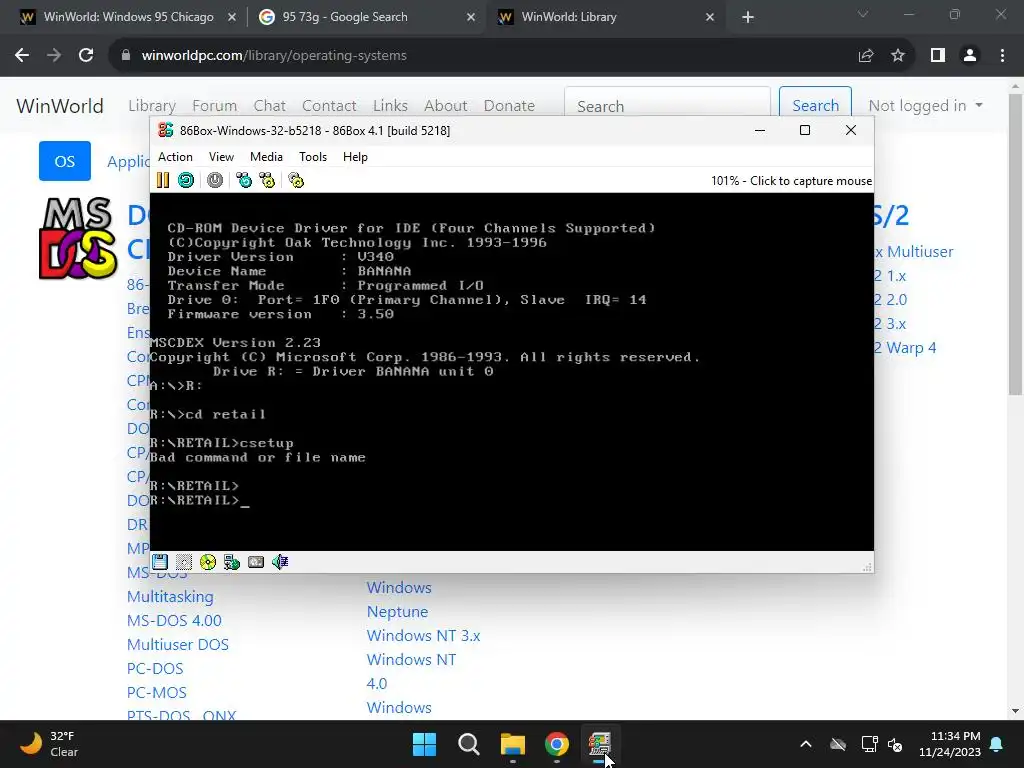The image size is (1024, 768).
Task: Reload the WinWorld page
Action: (x=86, y=56)
